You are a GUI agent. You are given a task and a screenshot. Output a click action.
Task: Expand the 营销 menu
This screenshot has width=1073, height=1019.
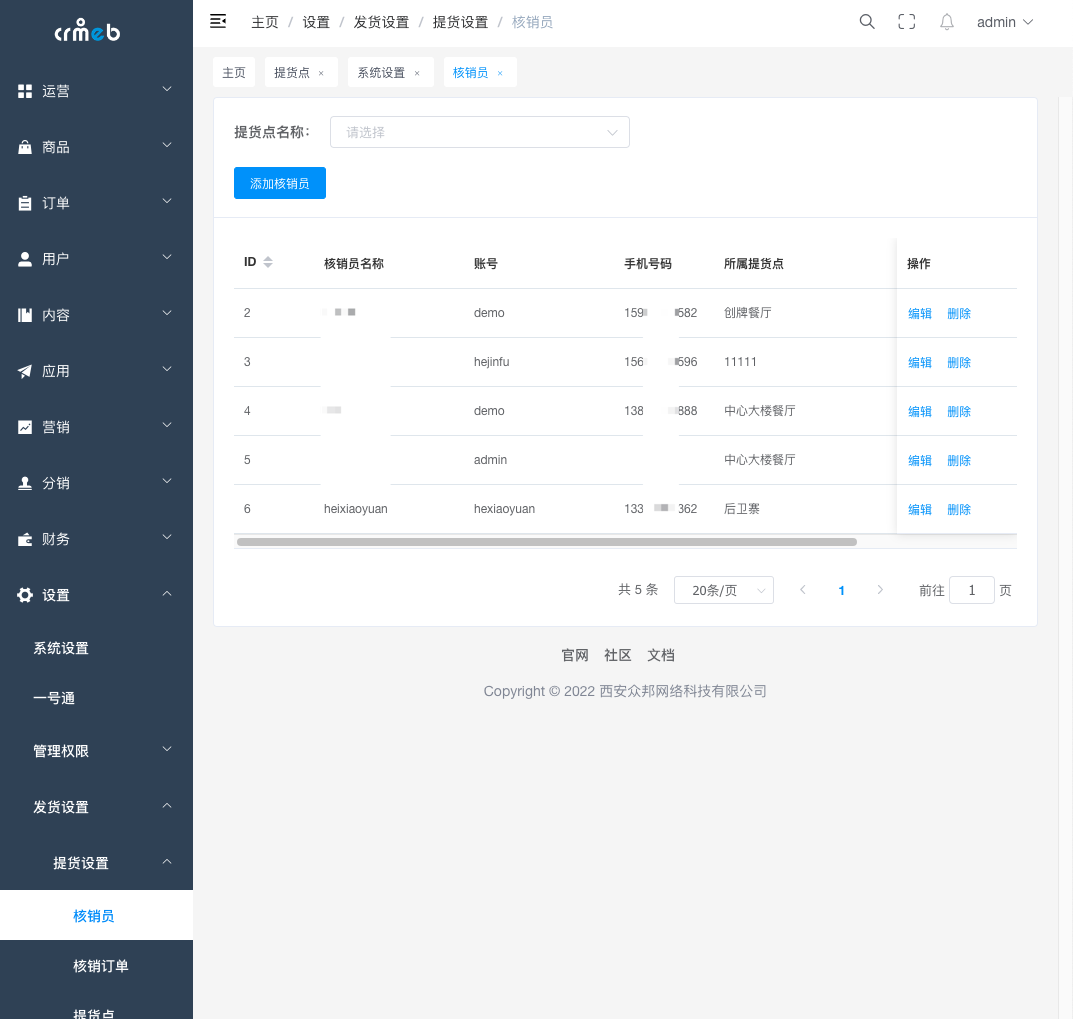[x=167, y=426]
